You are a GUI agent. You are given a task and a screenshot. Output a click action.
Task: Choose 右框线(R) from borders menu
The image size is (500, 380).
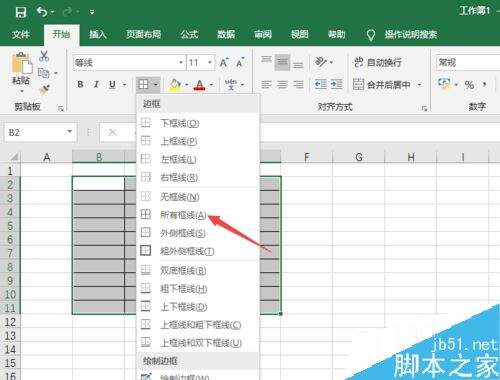click(198, 177)
